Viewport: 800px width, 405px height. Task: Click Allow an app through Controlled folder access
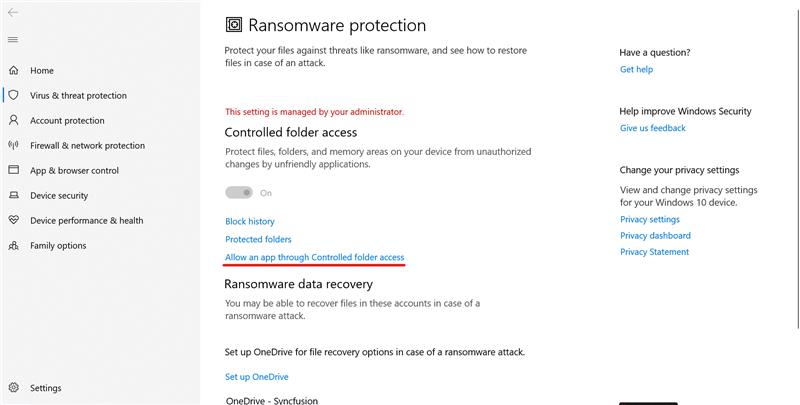click(x=314, y=258)
